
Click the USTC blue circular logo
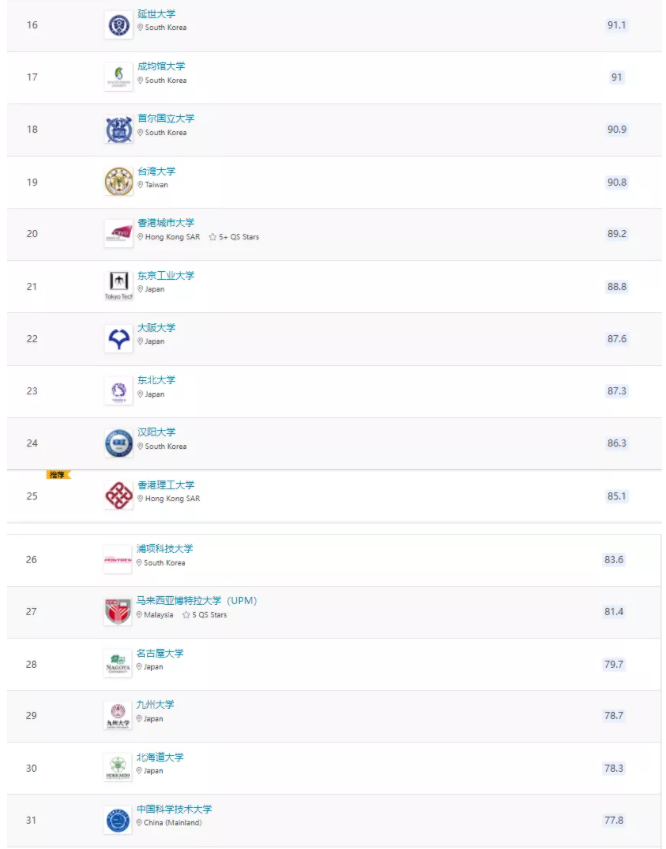118,820
